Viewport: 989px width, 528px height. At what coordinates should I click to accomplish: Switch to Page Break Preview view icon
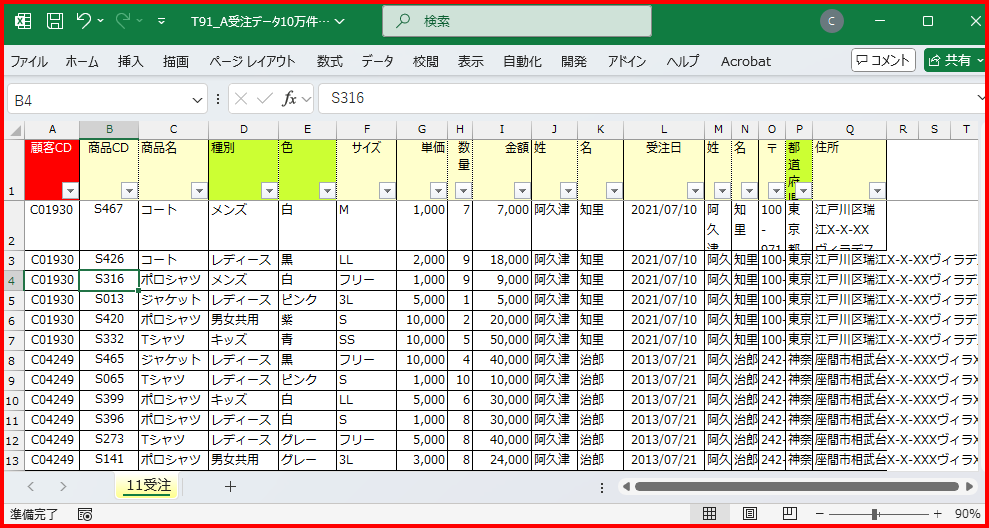[789, 514]
